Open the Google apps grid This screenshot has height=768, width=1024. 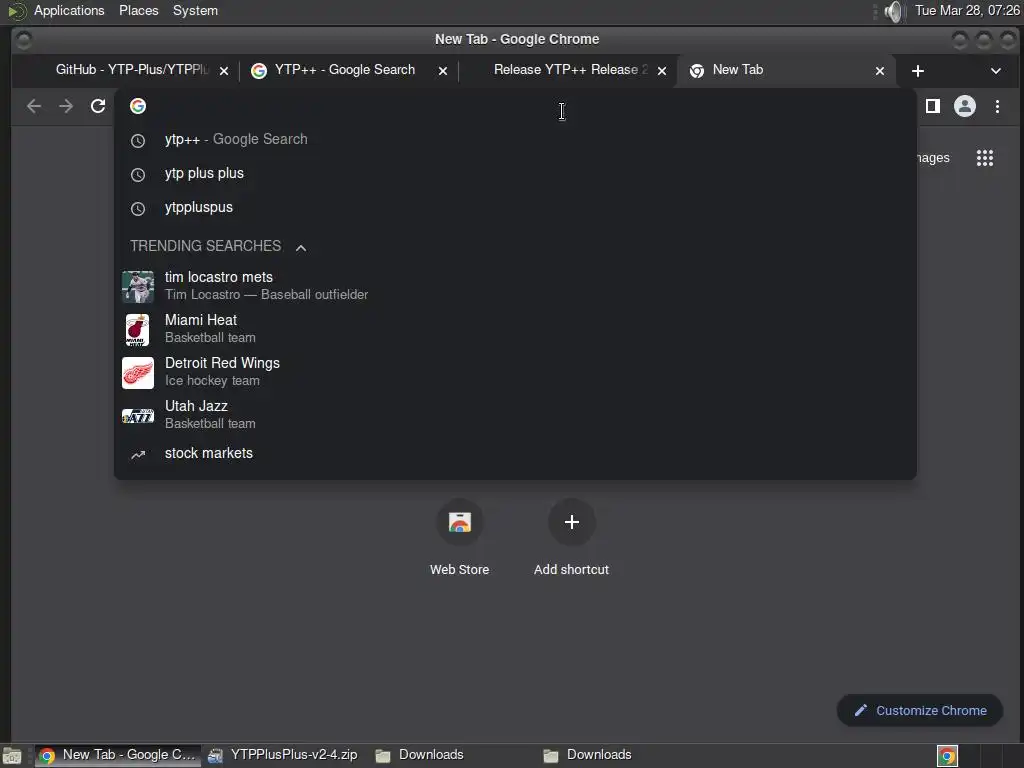pyautogui.click(x=985, y=158)
